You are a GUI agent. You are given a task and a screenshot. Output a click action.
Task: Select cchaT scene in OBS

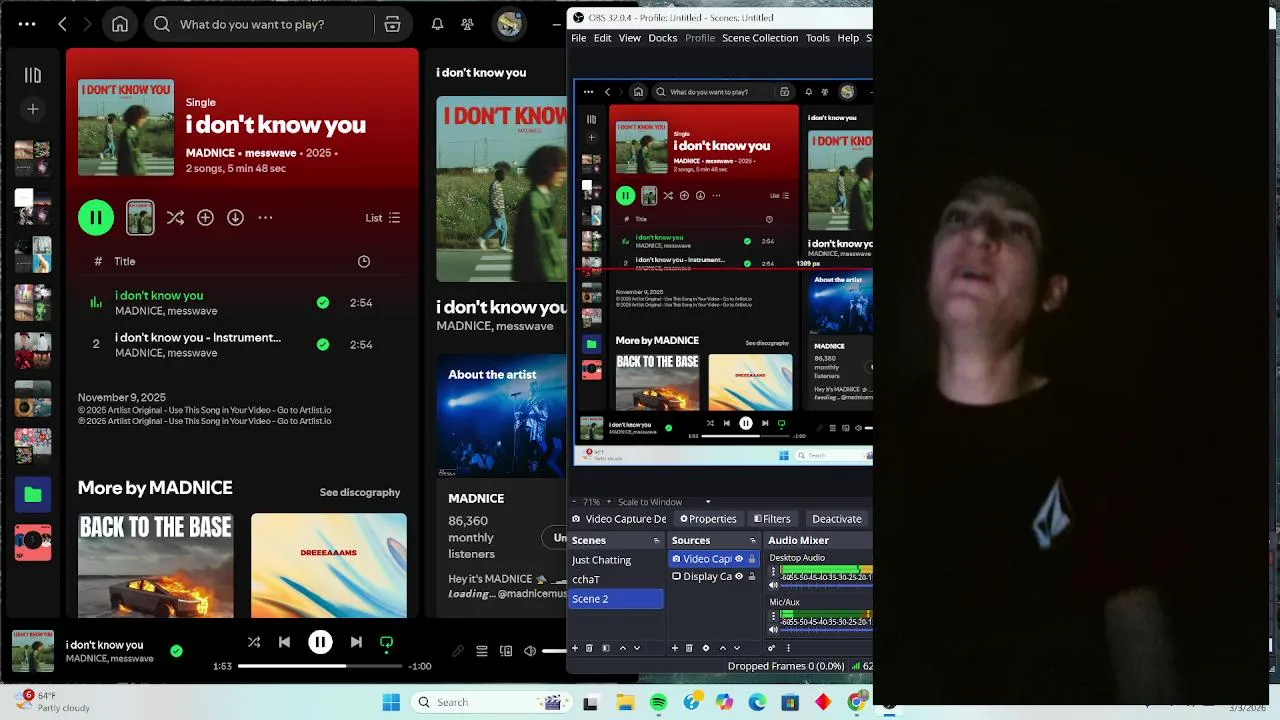[x=616, y=579]
